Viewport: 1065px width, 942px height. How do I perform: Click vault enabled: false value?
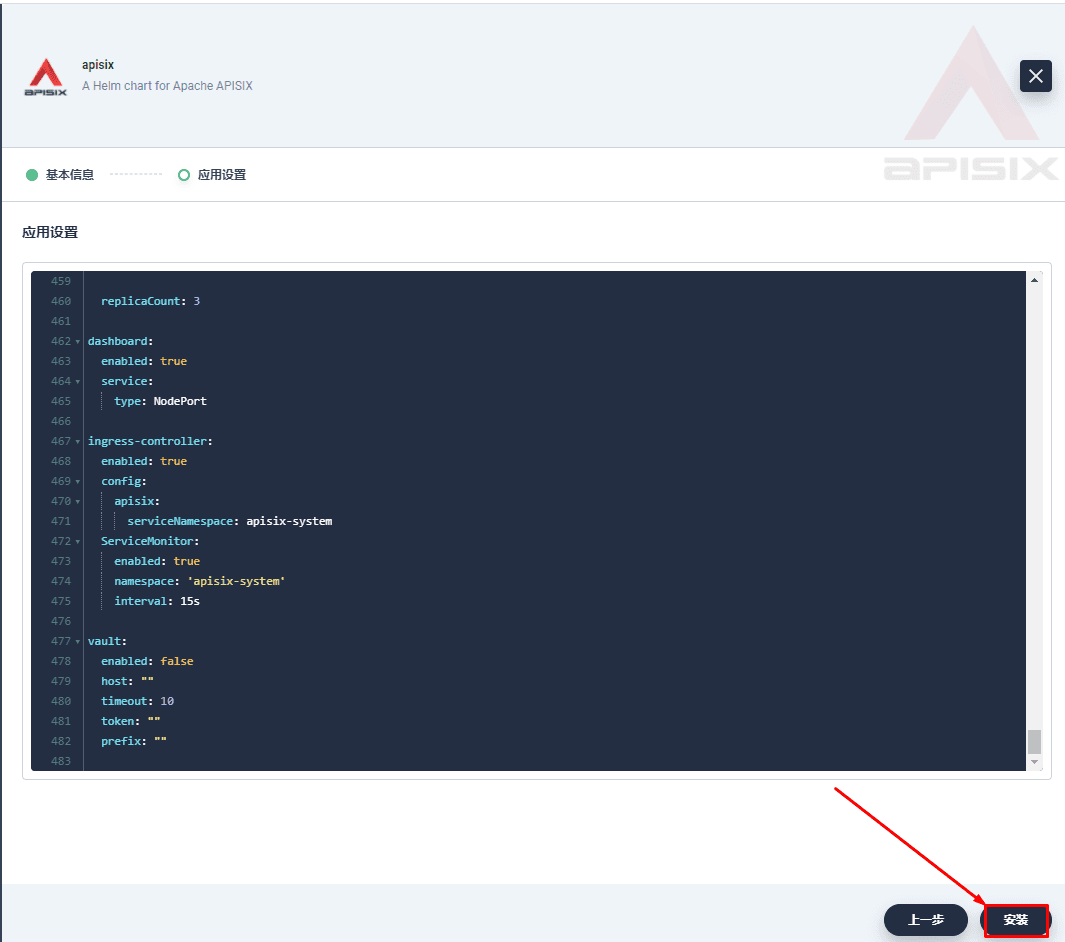coord(177,661)
